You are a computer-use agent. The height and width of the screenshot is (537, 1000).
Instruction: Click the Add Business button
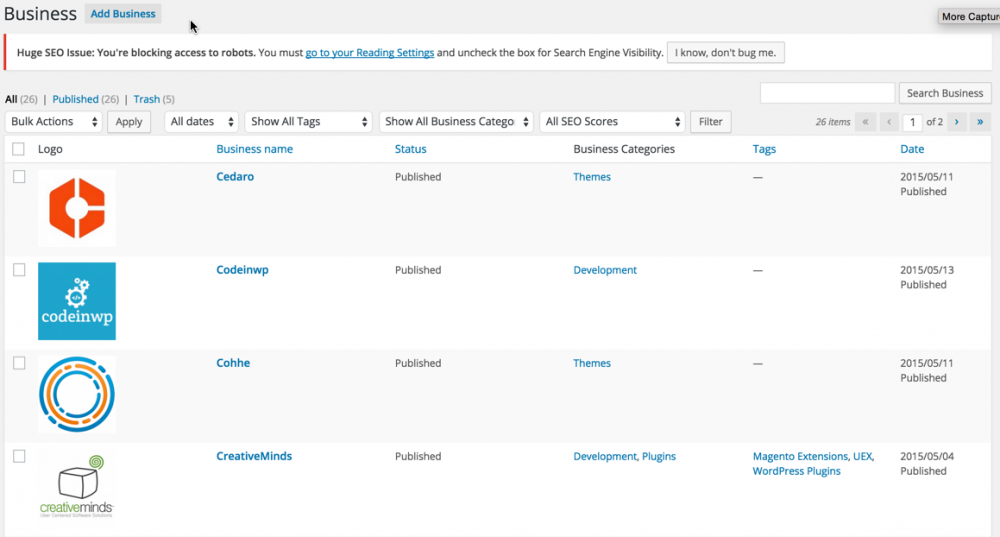[123, 14]
